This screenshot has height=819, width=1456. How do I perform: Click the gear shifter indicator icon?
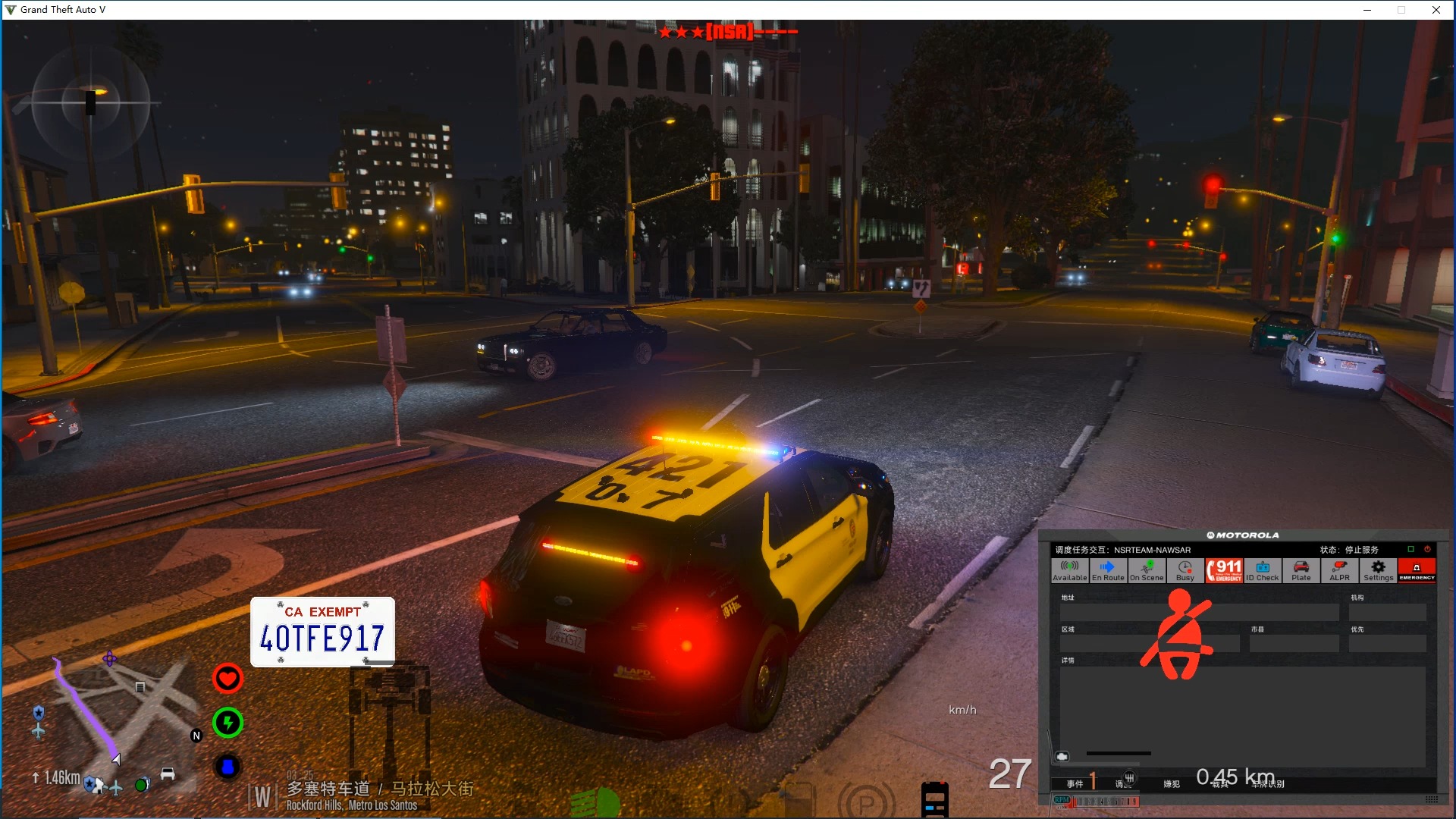click(x=1129, y=777)
